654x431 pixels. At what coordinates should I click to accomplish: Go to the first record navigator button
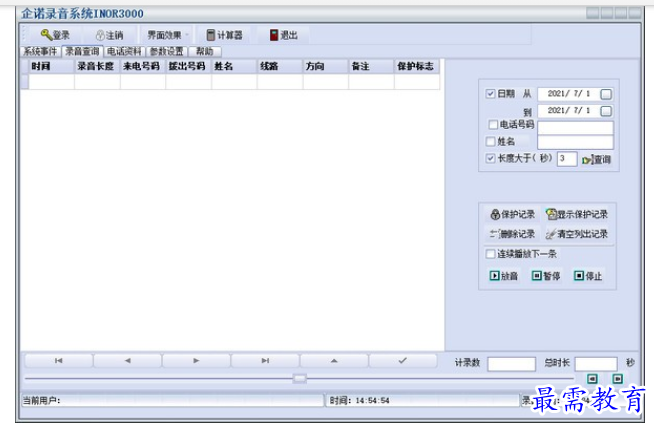click(58, 360)
